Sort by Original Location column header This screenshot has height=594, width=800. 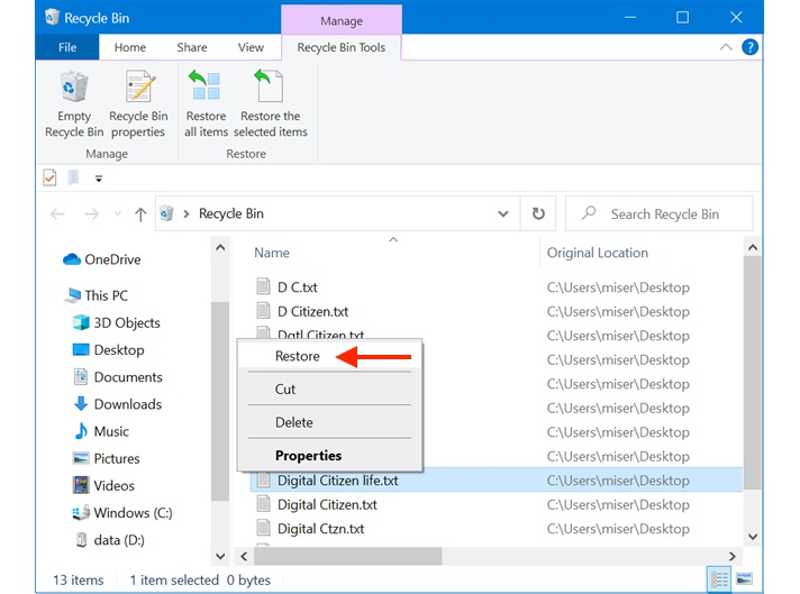click(597, 253)
